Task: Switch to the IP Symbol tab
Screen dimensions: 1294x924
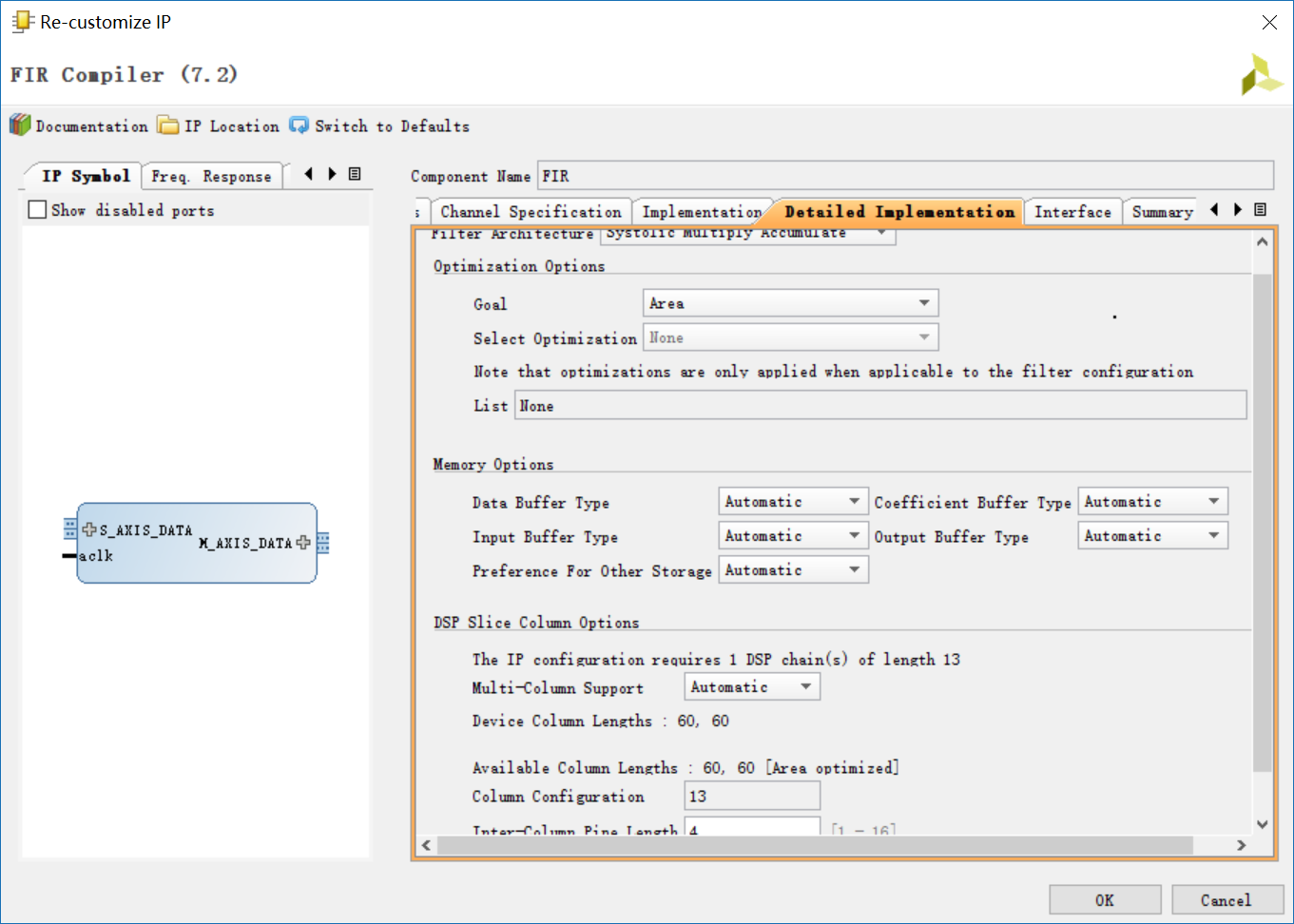Action: [x=85, y=176]
